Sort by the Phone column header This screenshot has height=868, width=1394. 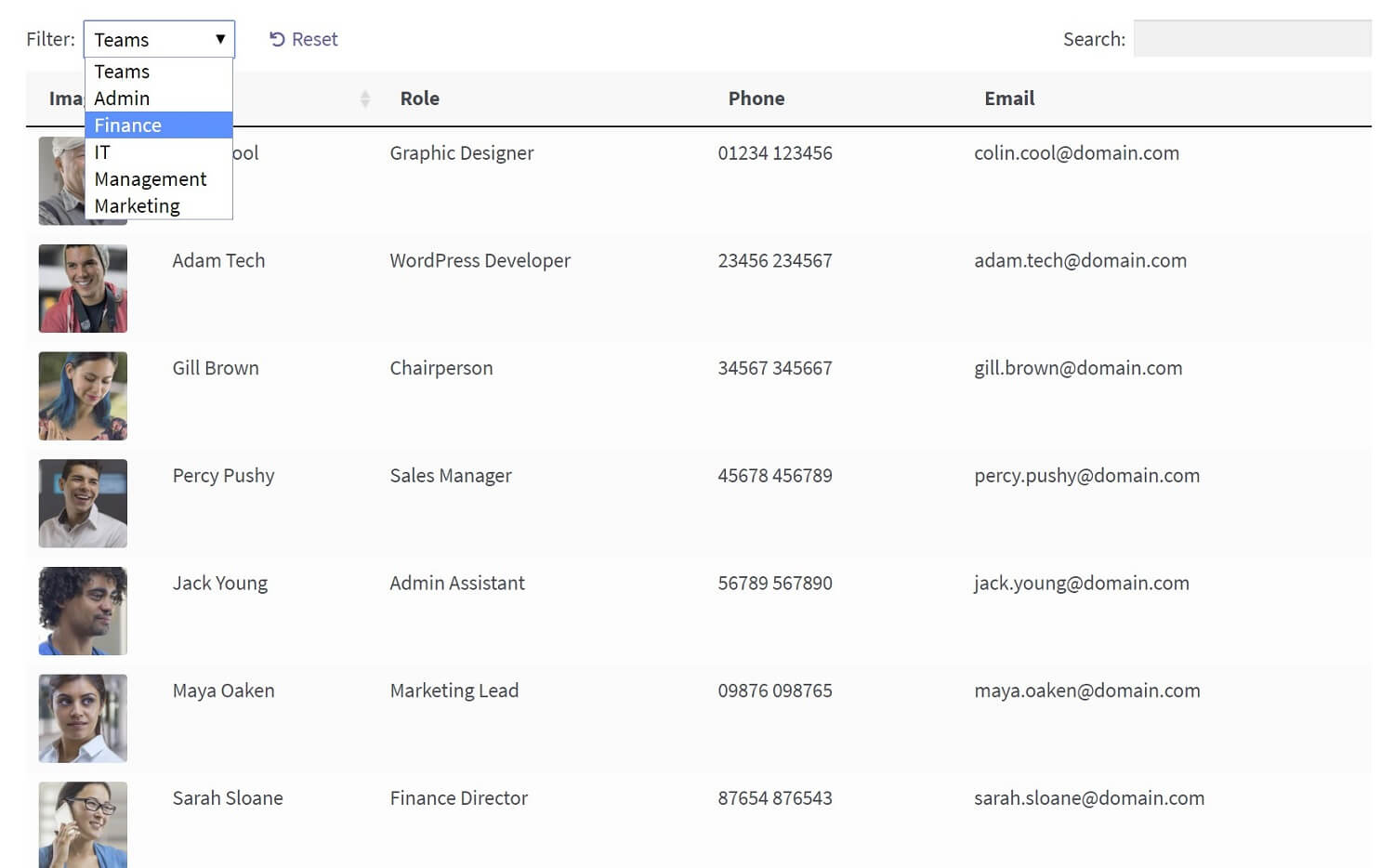click(756, 98)
